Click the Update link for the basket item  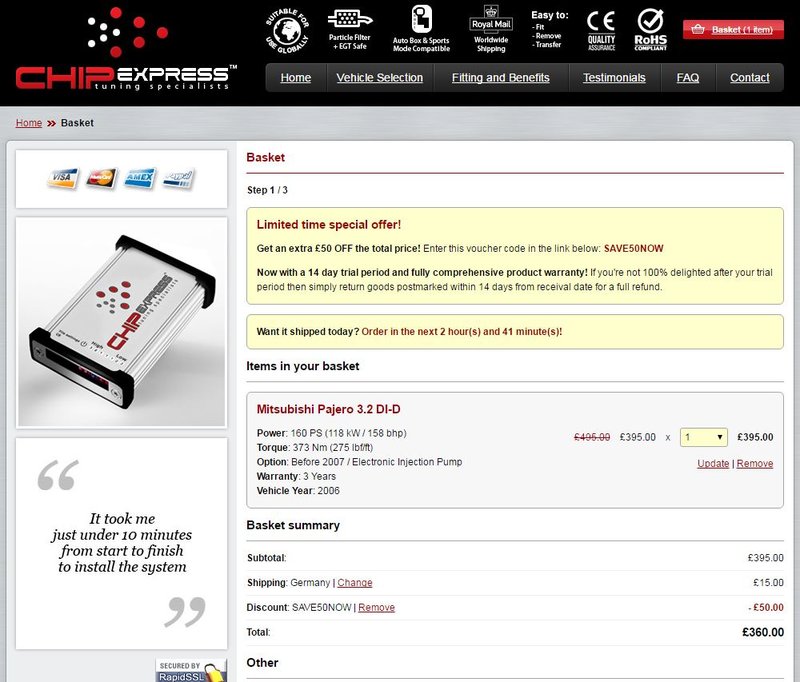tap(713, 464)
